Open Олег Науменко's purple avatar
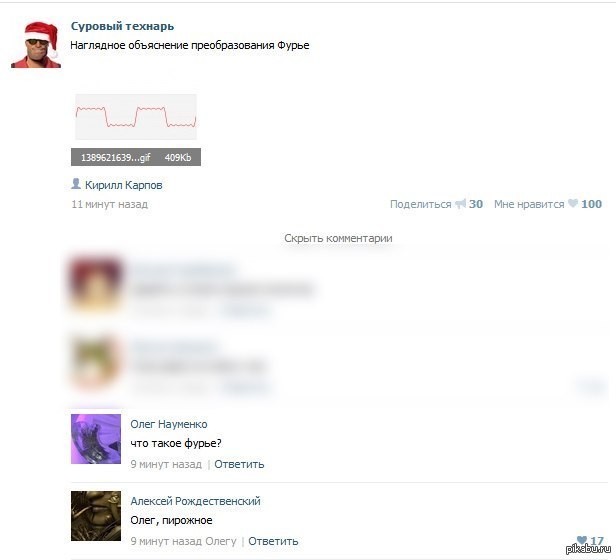The image size is (616, 560). pyautogui.click(x=96, y=439)
